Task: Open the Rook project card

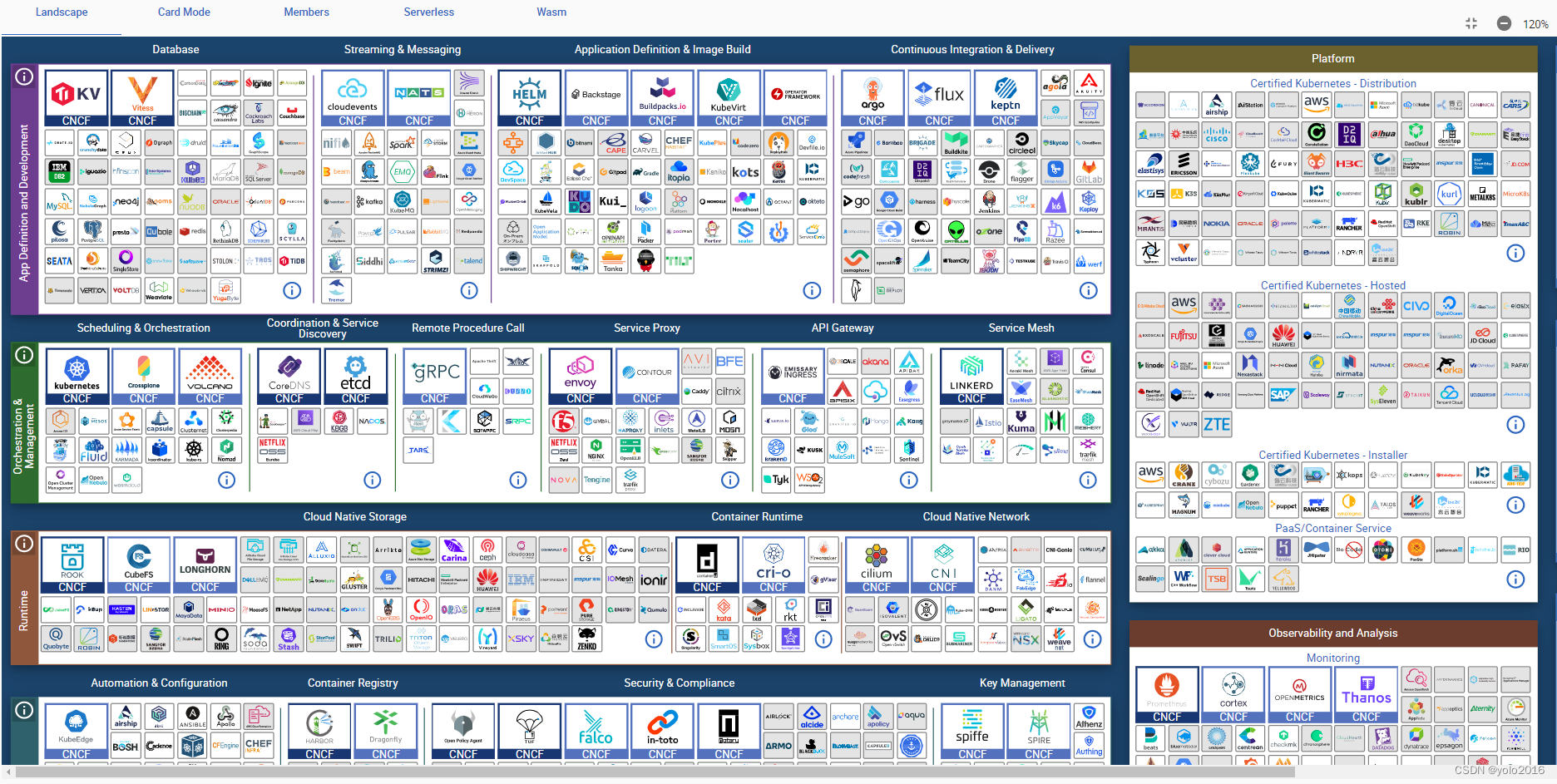Action: coord(72,565)
